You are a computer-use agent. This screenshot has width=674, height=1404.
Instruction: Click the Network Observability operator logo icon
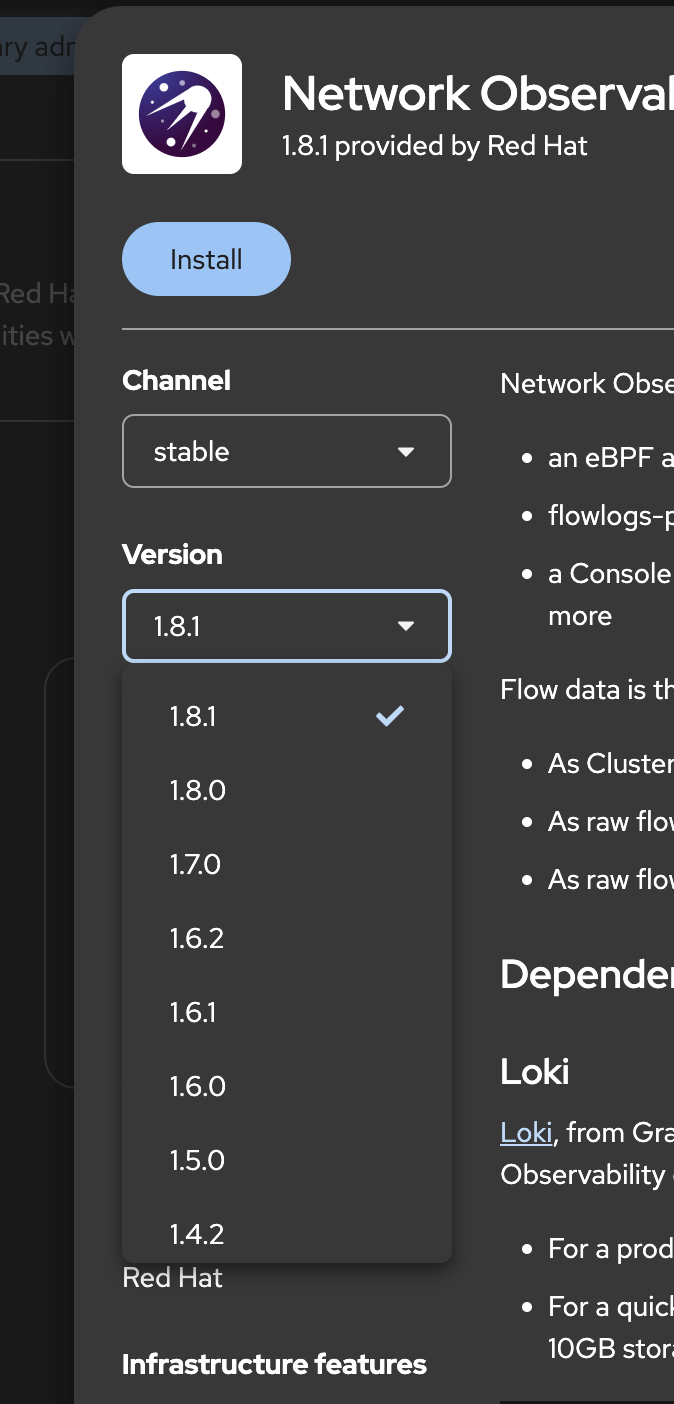click(182, 114)
